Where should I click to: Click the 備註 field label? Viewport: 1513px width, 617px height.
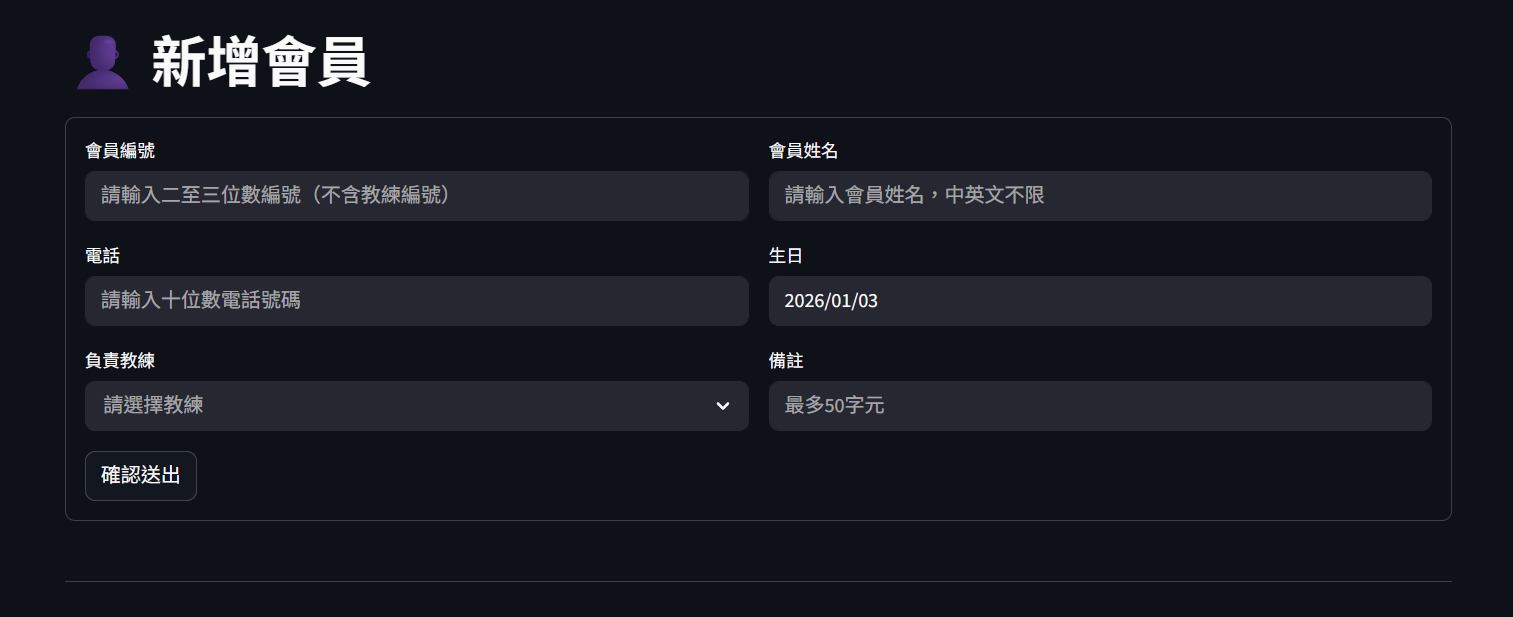(785, 361)
